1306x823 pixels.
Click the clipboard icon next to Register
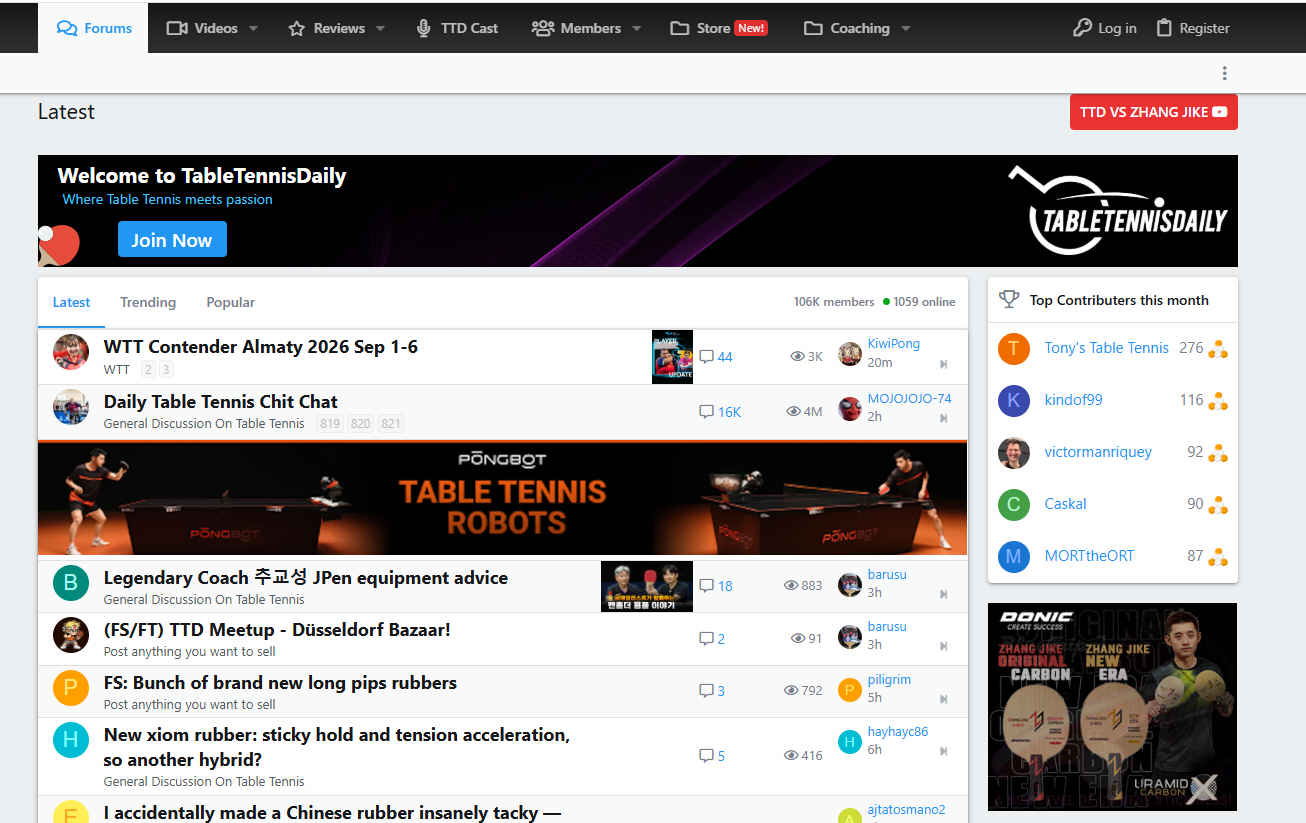1164,28
